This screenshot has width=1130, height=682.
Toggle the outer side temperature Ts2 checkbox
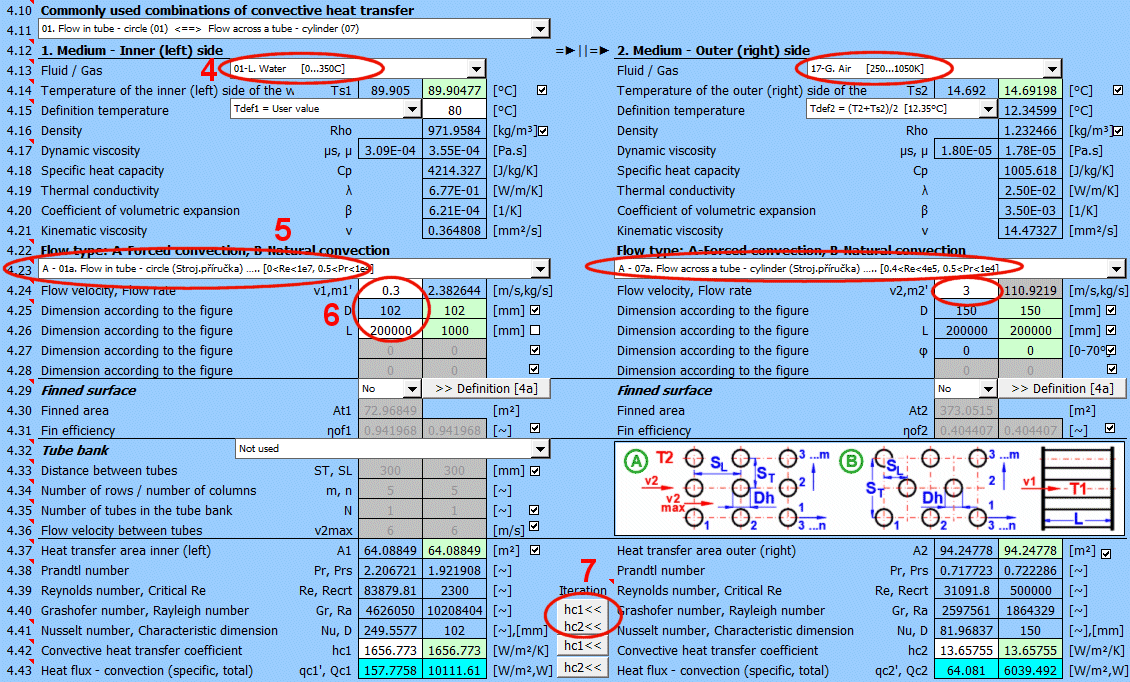click(x=1118, y=90)
